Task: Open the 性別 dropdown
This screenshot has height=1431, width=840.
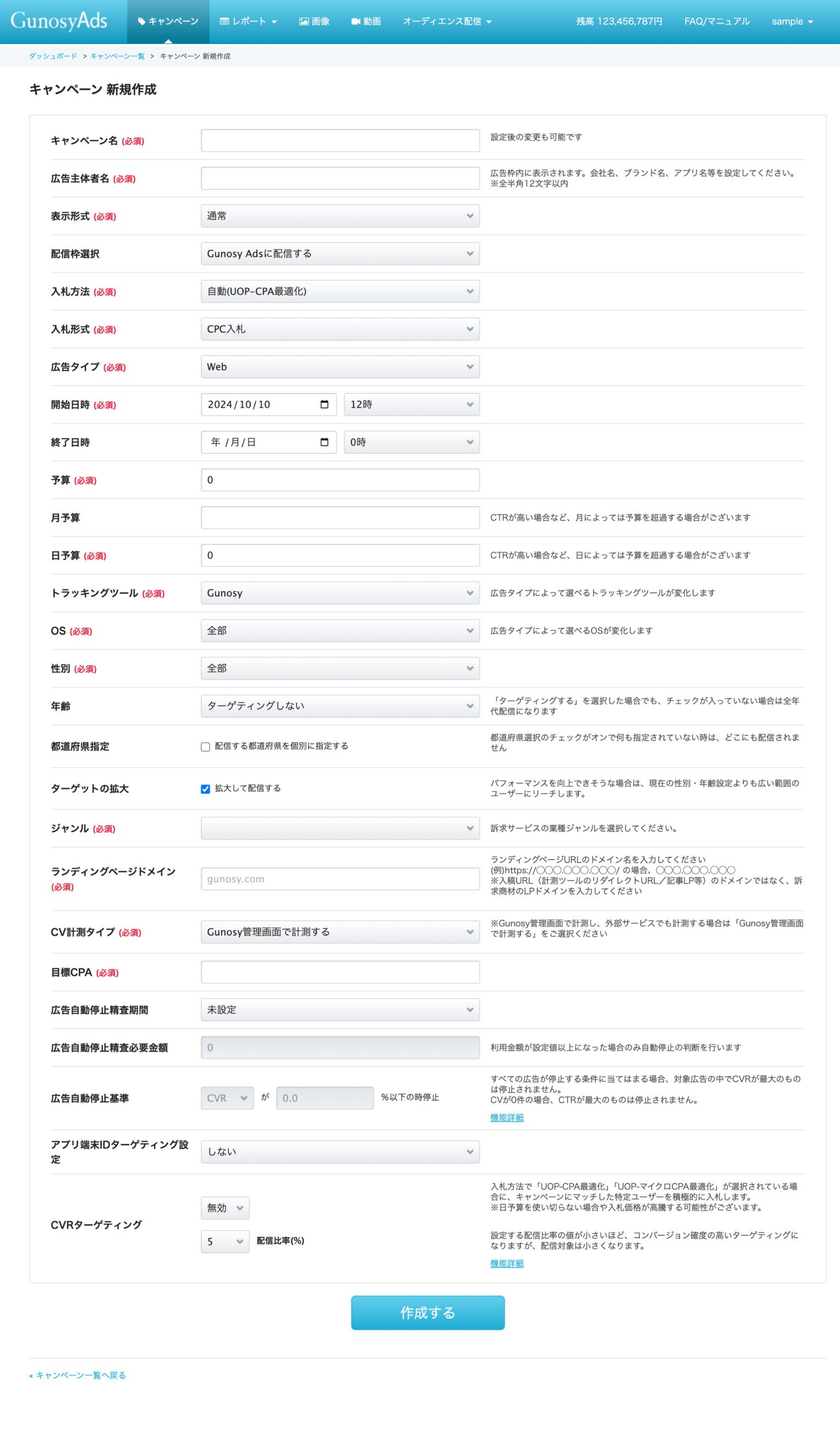Action: click(x=340, y=668)
